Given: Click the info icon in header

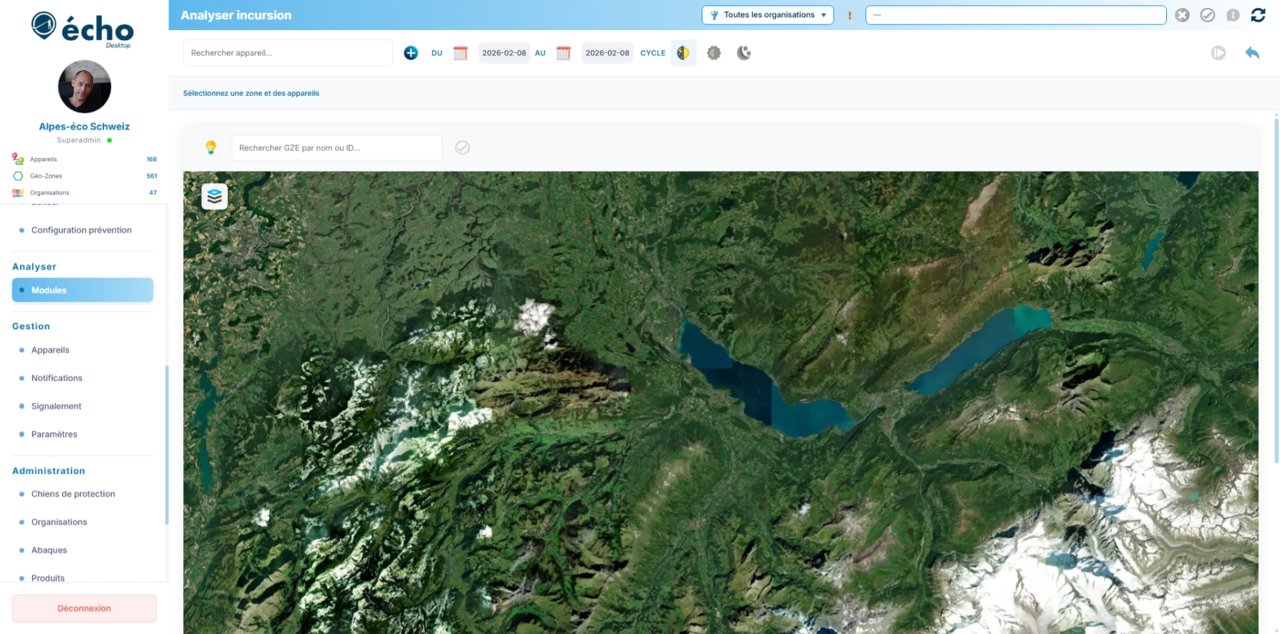Looking at the screenshot, I should 1232,15.
